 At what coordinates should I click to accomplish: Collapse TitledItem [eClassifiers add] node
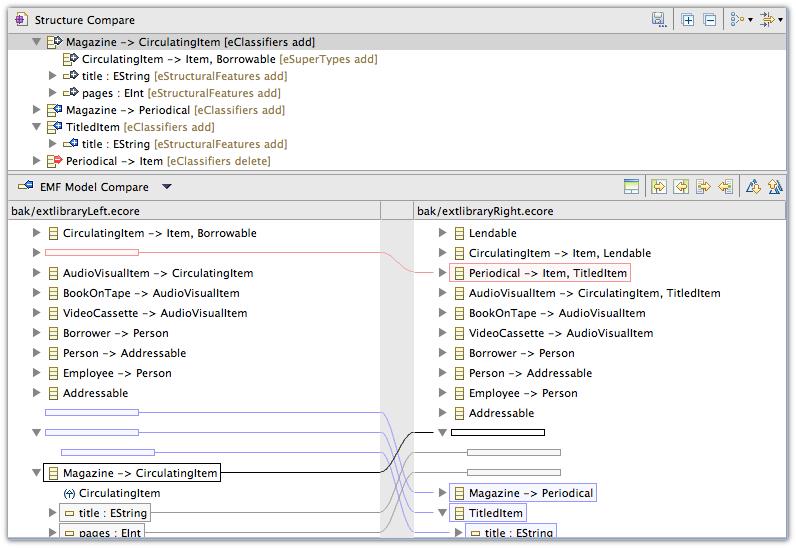[36, 127]
